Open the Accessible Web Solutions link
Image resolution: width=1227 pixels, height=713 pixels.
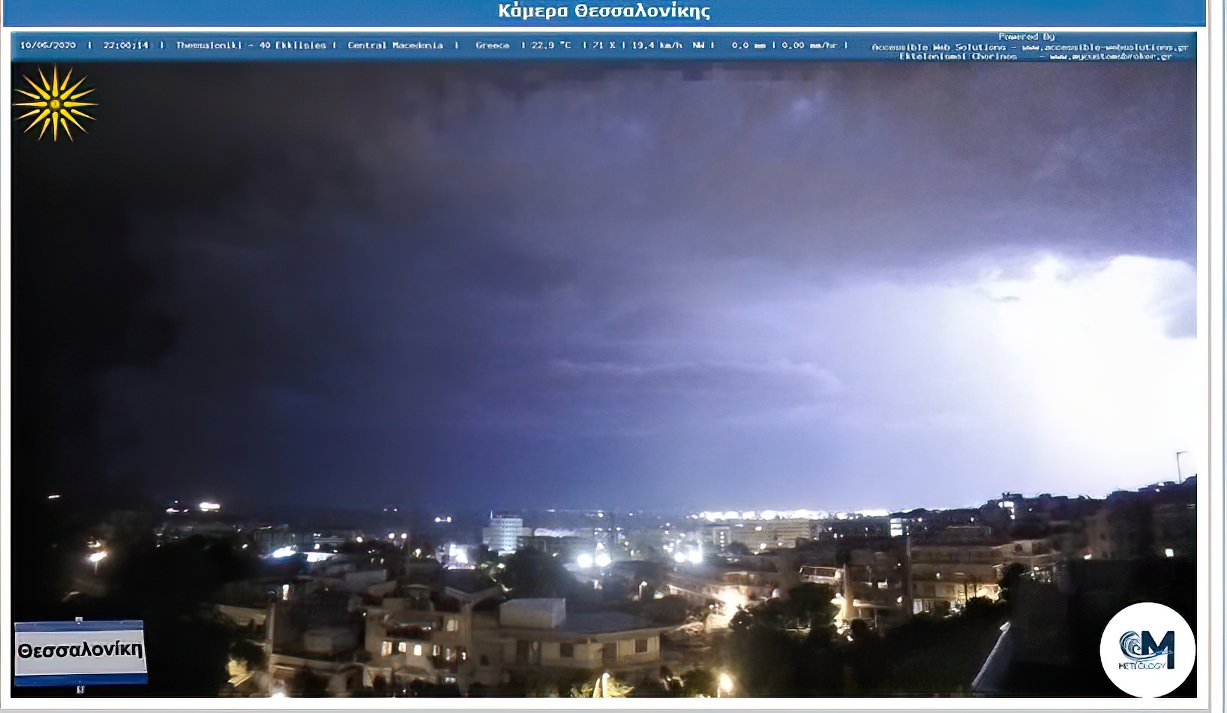pos(1029,47)
